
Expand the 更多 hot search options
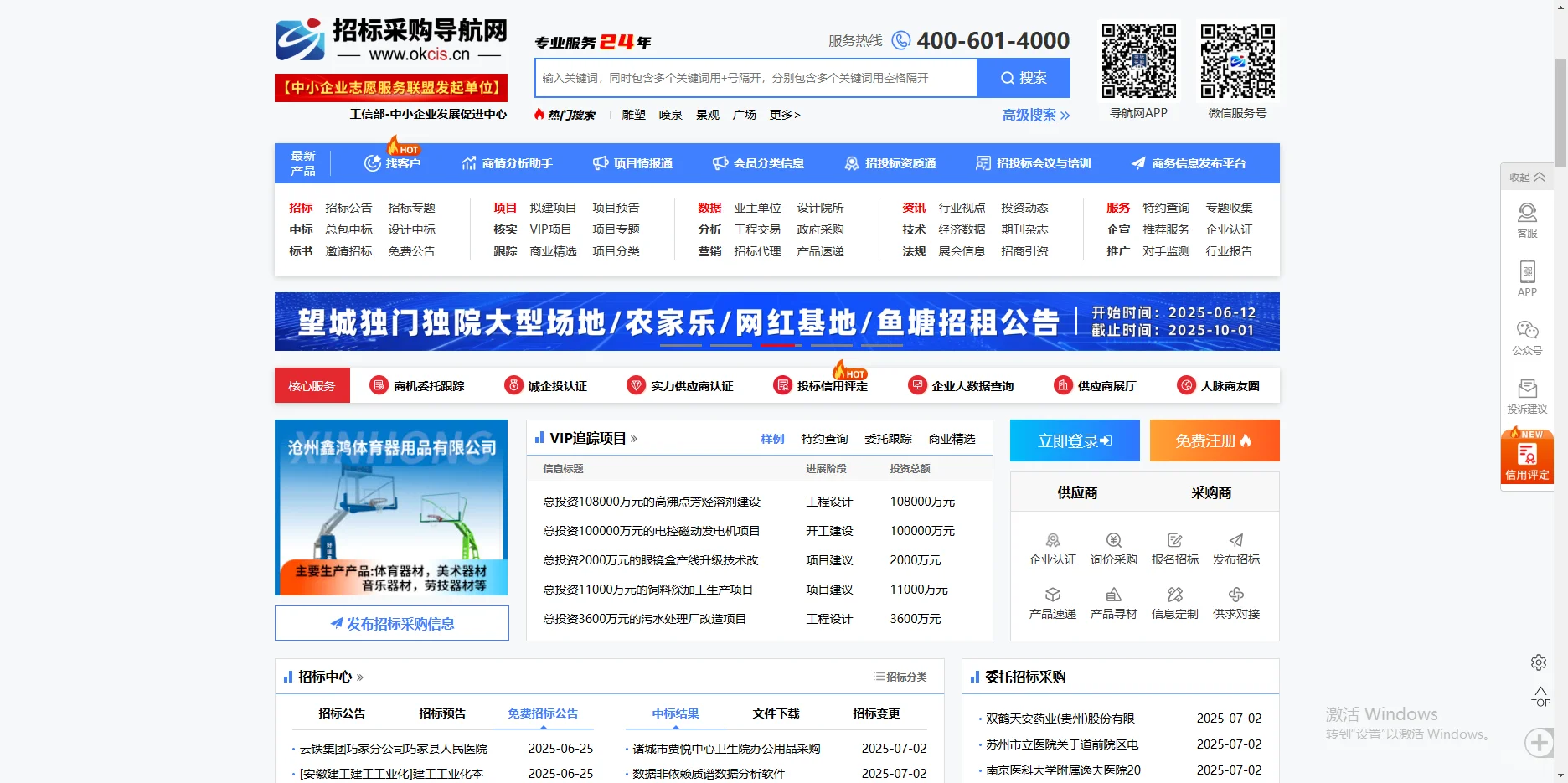pyautogui.click(x=784, y=115)
